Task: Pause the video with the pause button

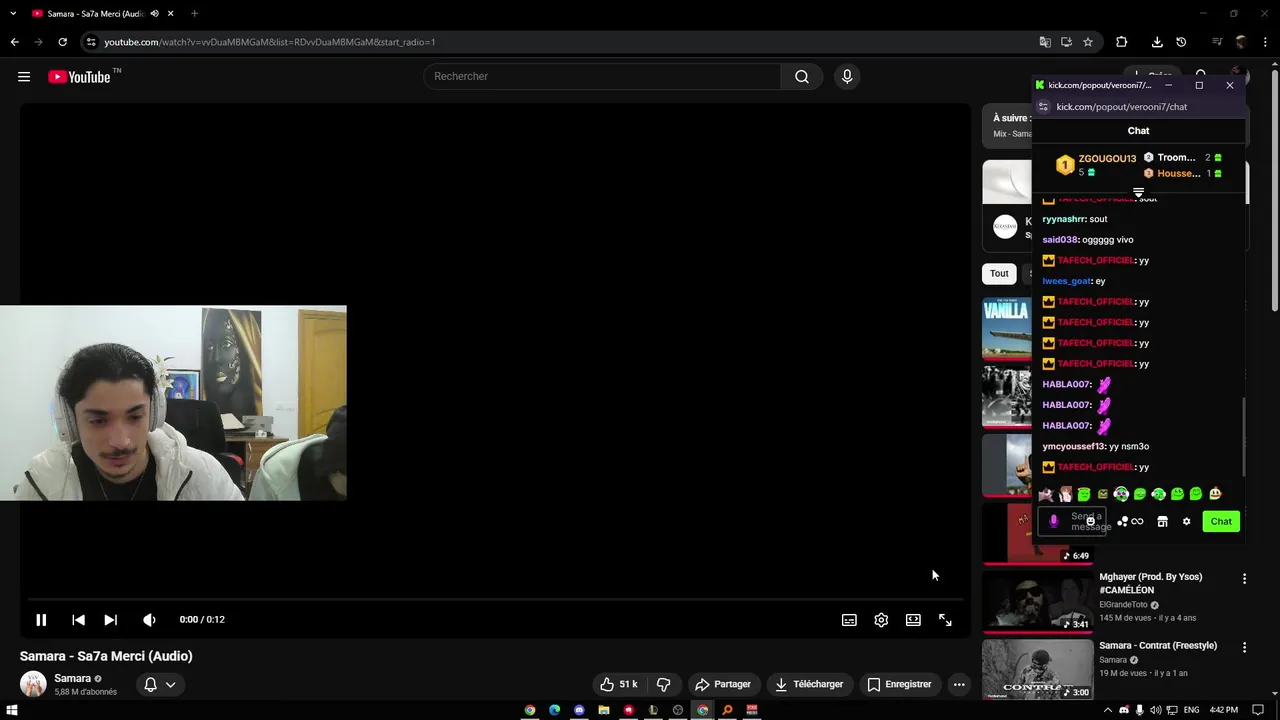Action: coord(41,620)
